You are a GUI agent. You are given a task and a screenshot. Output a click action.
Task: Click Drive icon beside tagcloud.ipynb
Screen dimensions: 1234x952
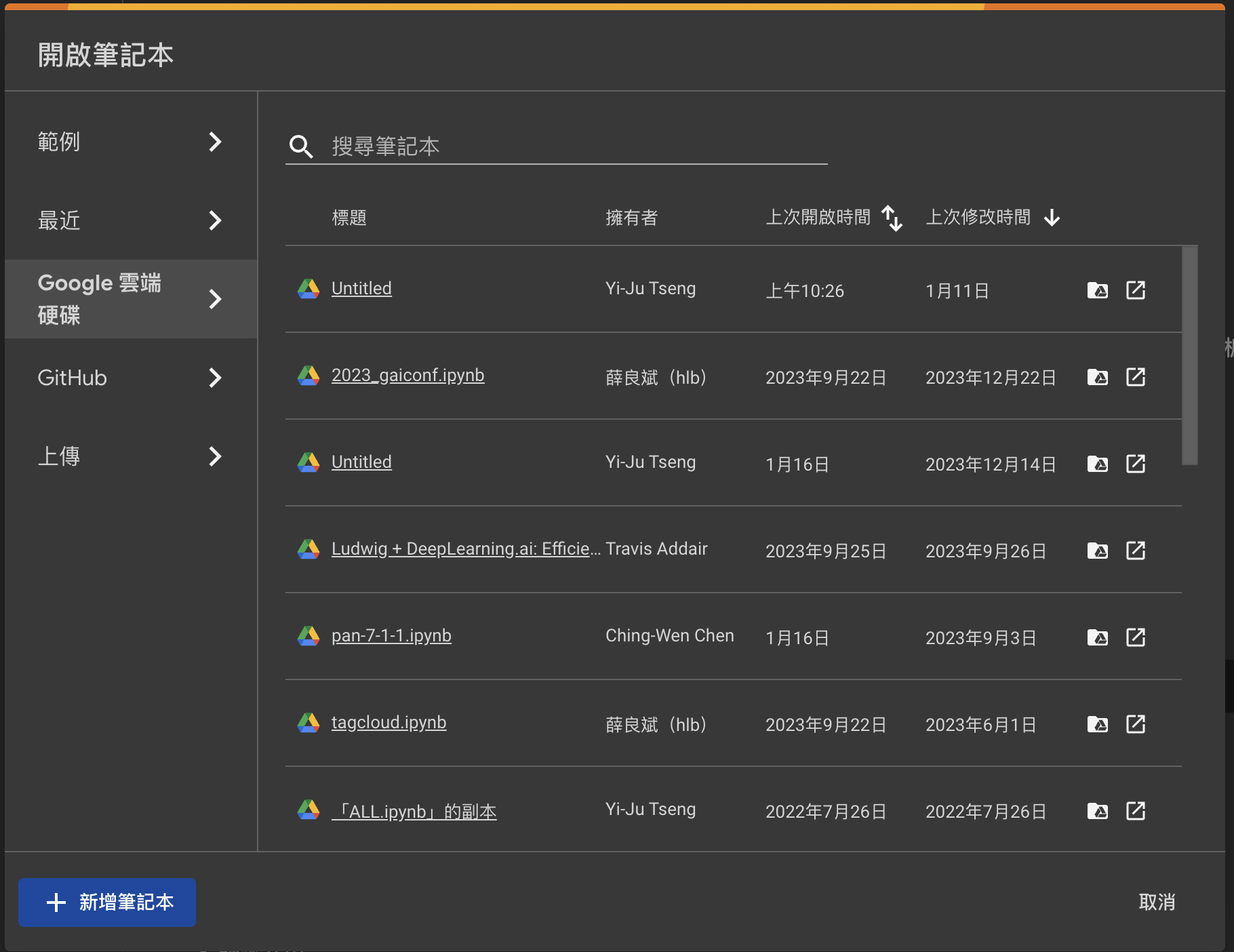coord(308,723)
